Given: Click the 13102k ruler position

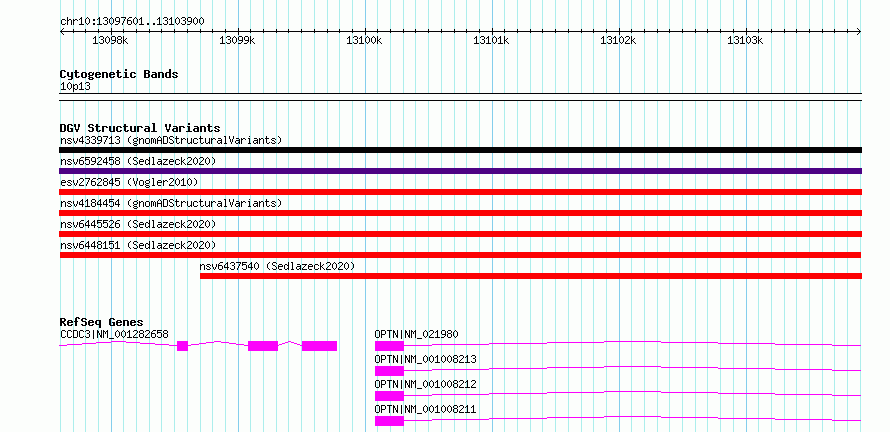Looking at the screenshot, I should pos(619,40).
